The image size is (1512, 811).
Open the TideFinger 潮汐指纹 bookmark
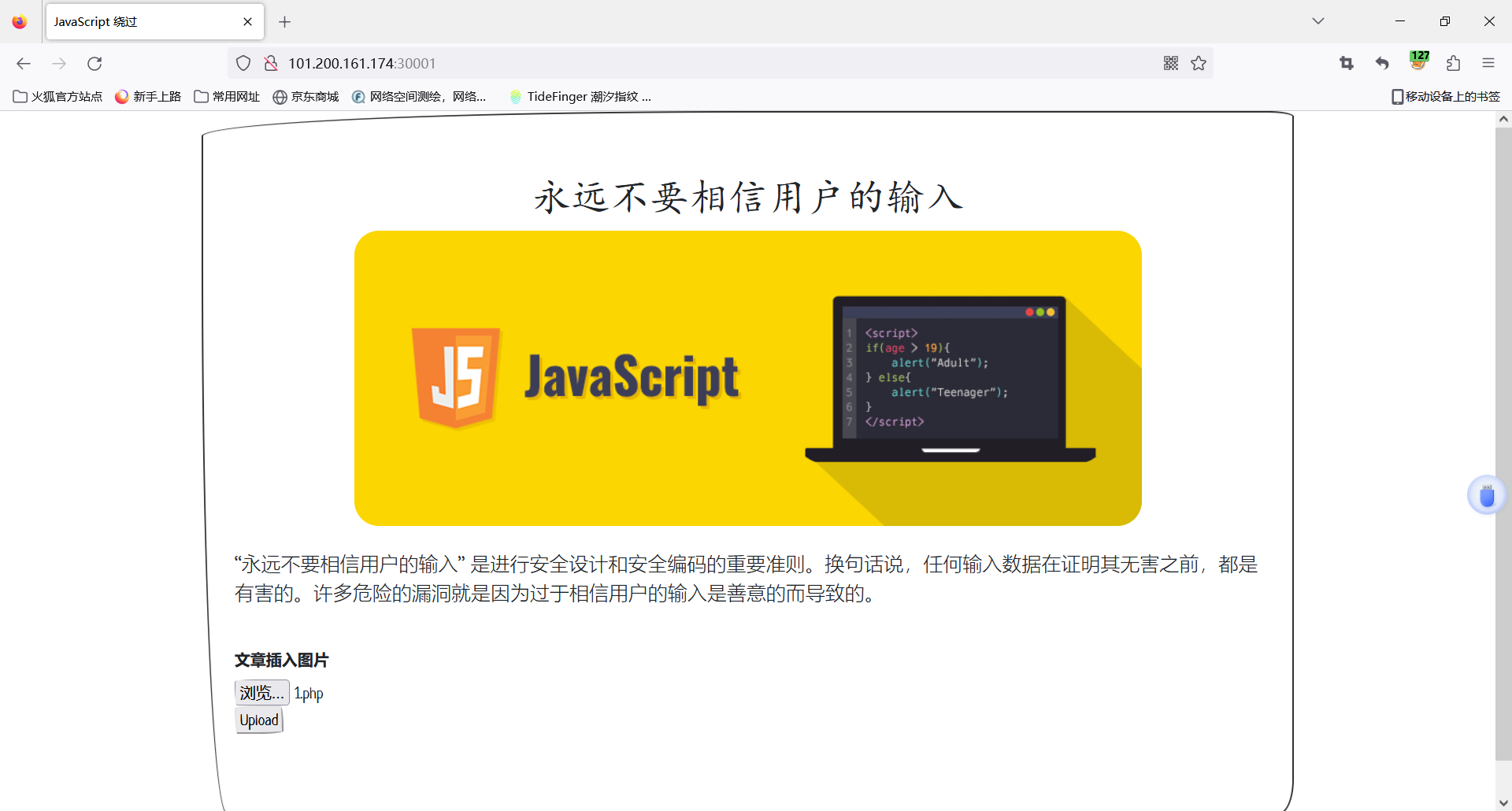(x=580, y=97)
